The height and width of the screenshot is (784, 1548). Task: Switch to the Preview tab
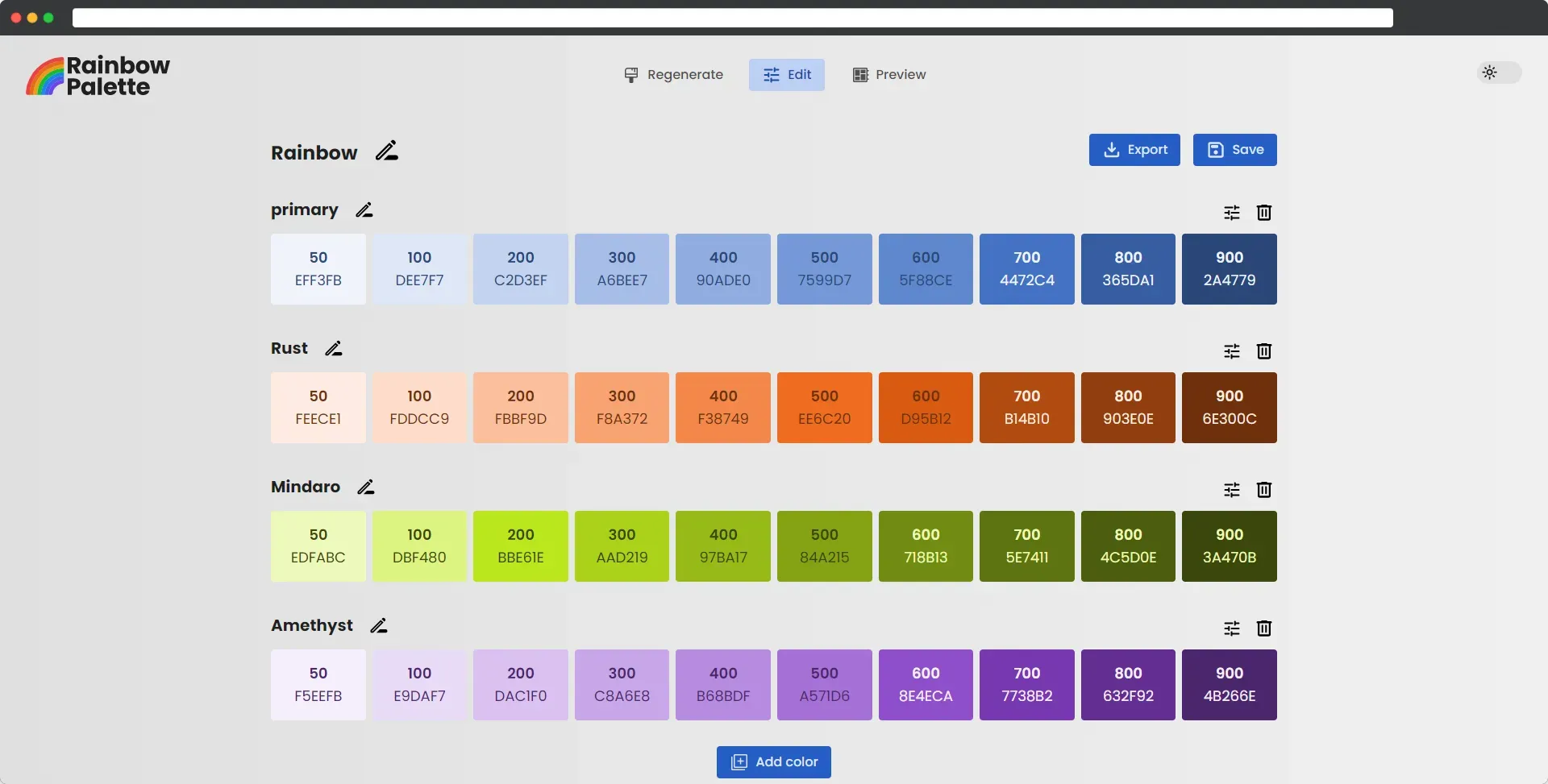pos(888,74)
